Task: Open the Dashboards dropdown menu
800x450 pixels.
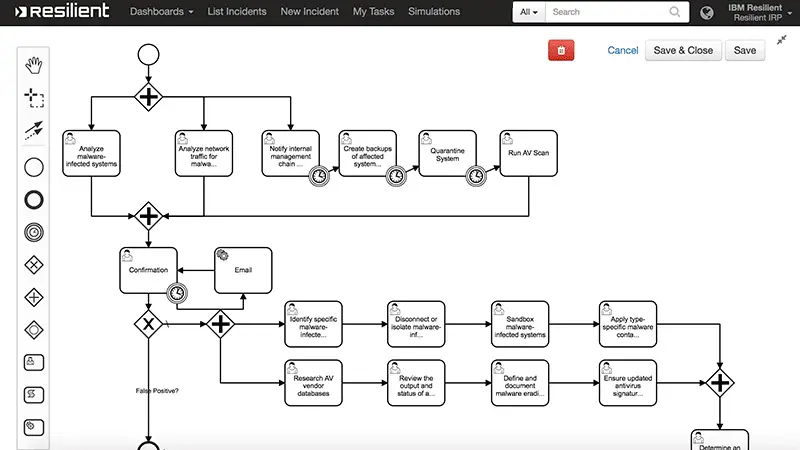Action: click(161, 11)
